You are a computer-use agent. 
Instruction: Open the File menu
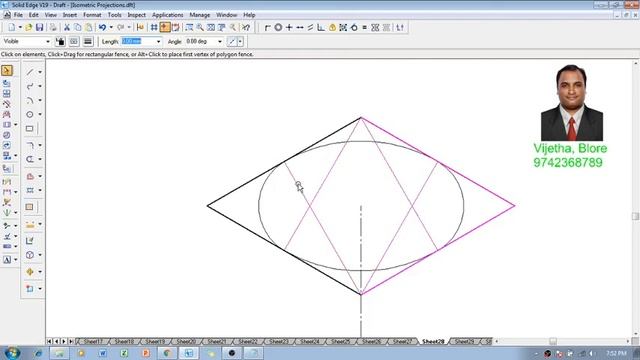[x=18, y=15]
